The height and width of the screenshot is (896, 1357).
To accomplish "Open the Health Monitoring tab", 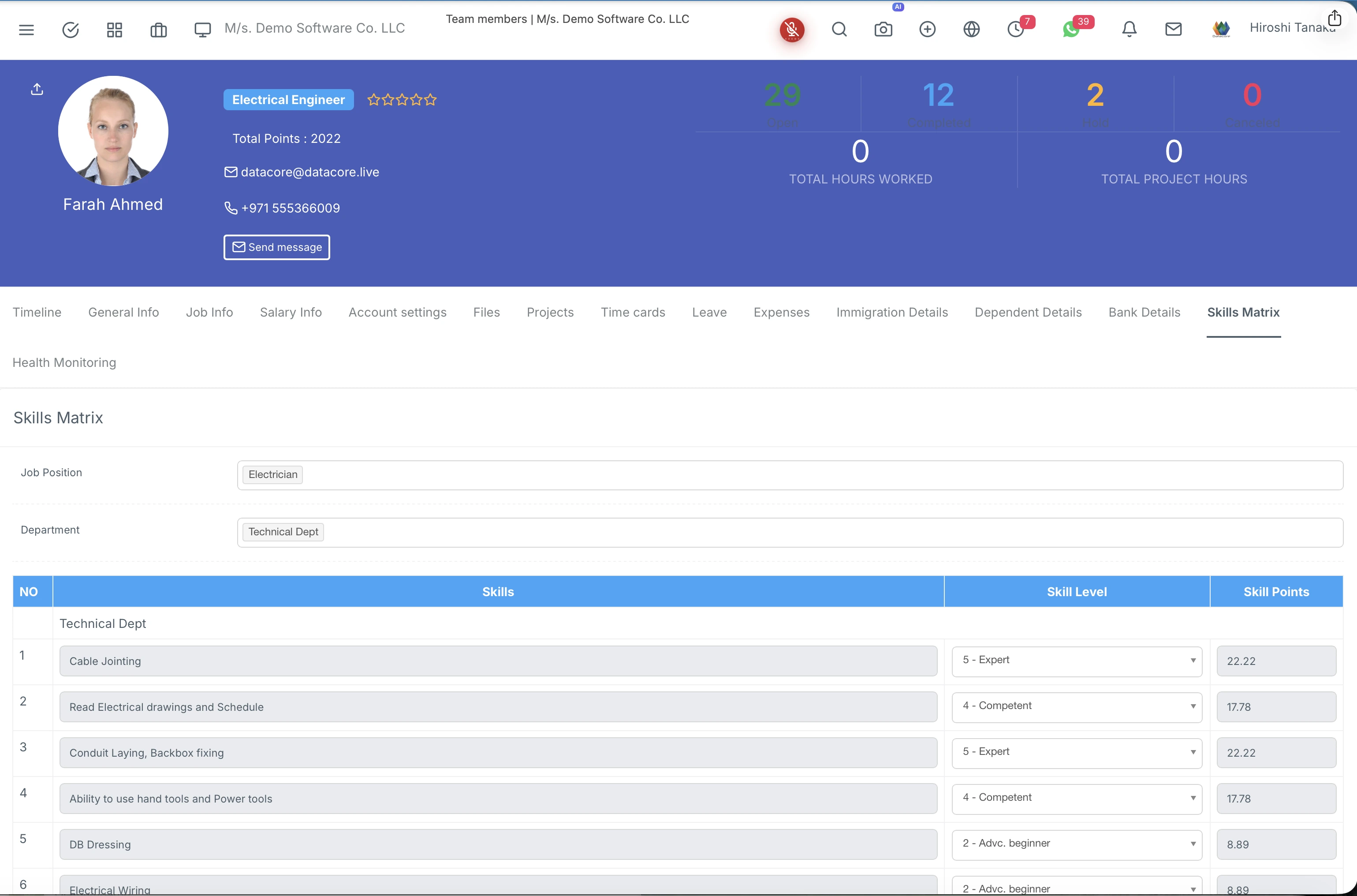I will pyautogui.click(x=64, y=363).
